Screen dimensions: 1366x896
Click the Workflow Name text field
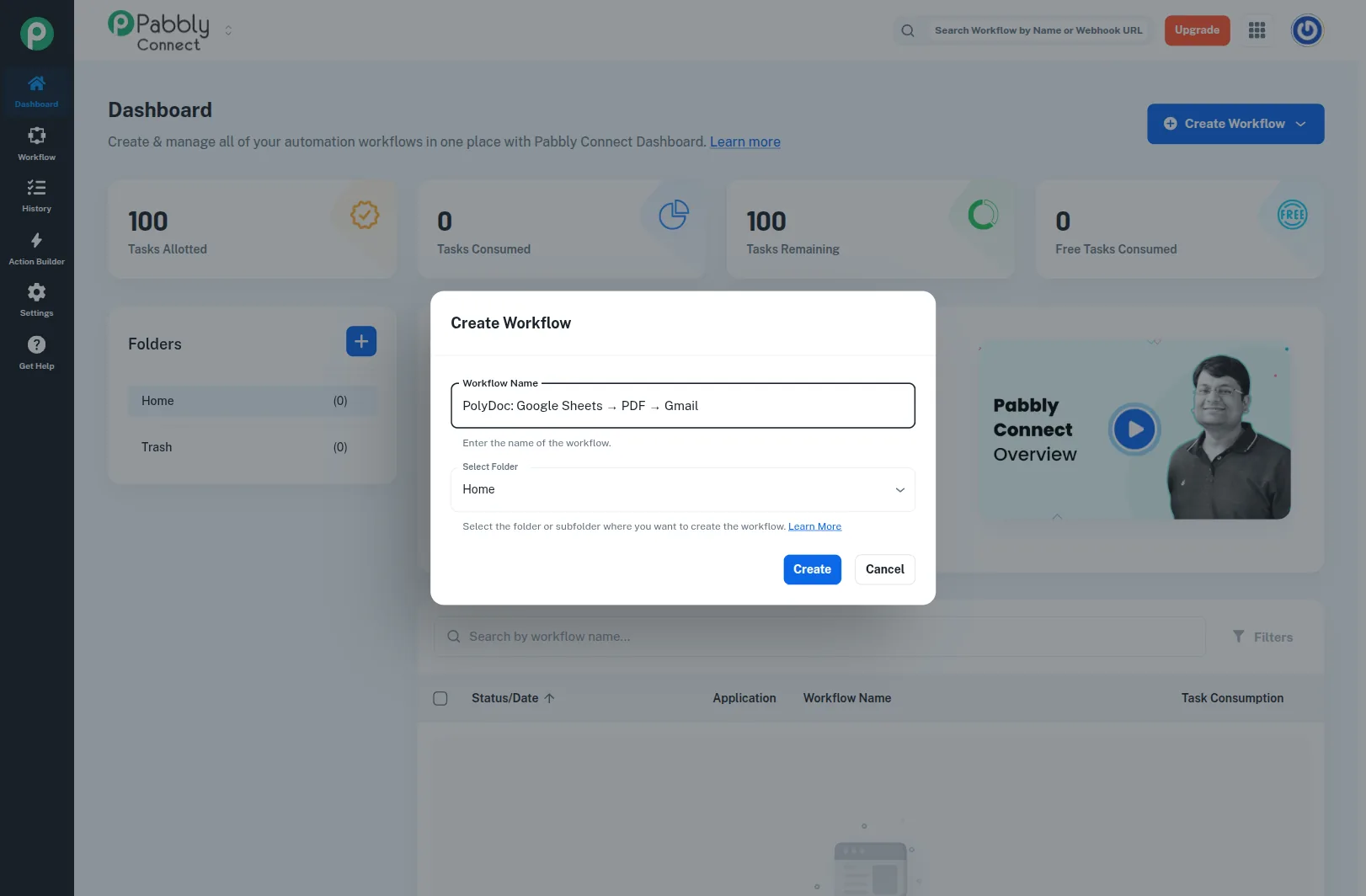pyautogui.click(x=683, y=406)
